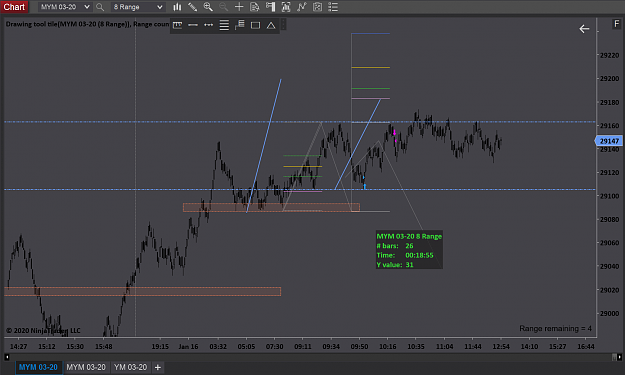Viewport: 625px width, 375px height.
Task: Click the F button on price axis
Action: click(617, 24)
